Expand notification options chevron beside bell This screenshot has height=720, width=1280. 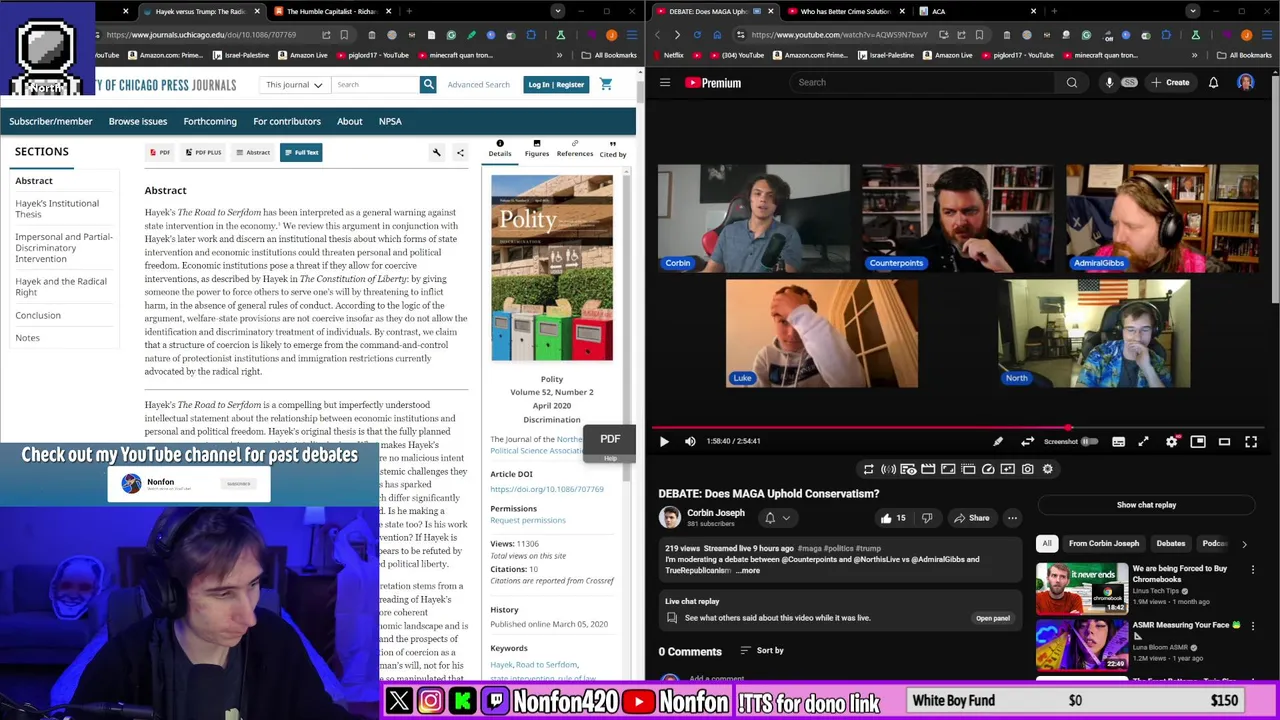(x=786, y=518)
